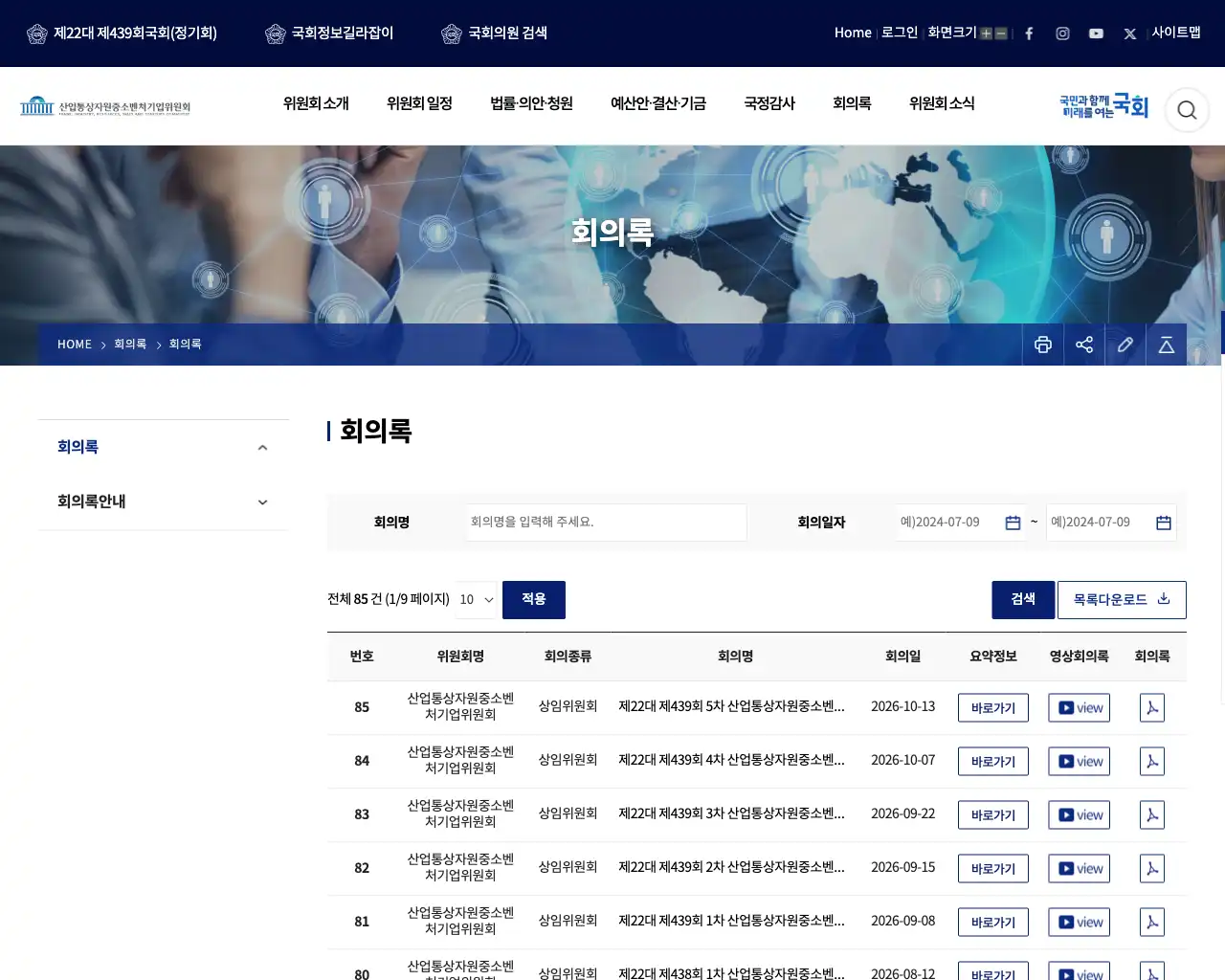Click HOME in the breadcrumb
This screenshot has width=1225, height=980.
[75, 345]
